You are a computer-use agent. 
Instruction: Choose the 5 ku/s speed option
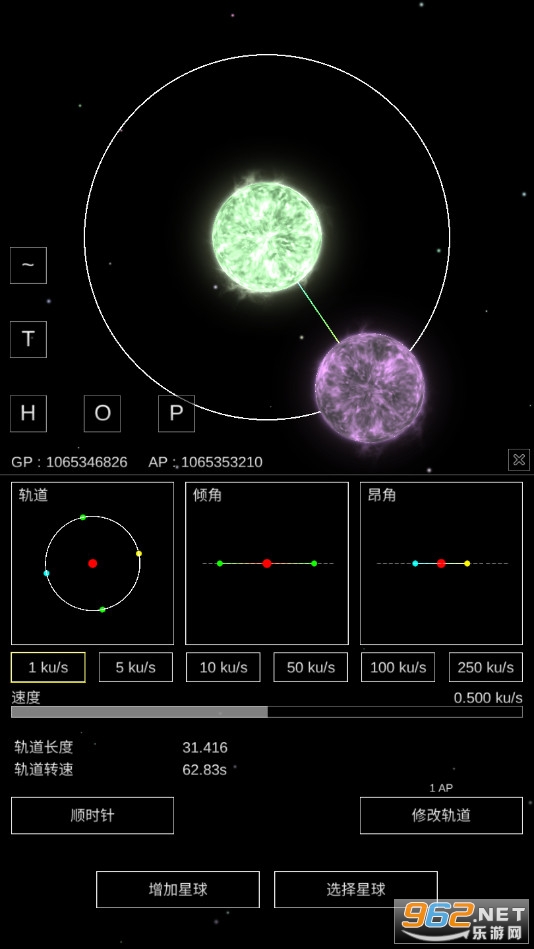pos(136,667)
